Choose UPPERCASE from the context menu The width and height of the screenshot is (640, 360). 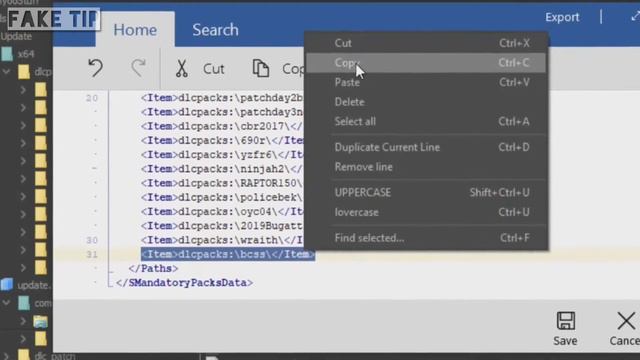[426, 192]
